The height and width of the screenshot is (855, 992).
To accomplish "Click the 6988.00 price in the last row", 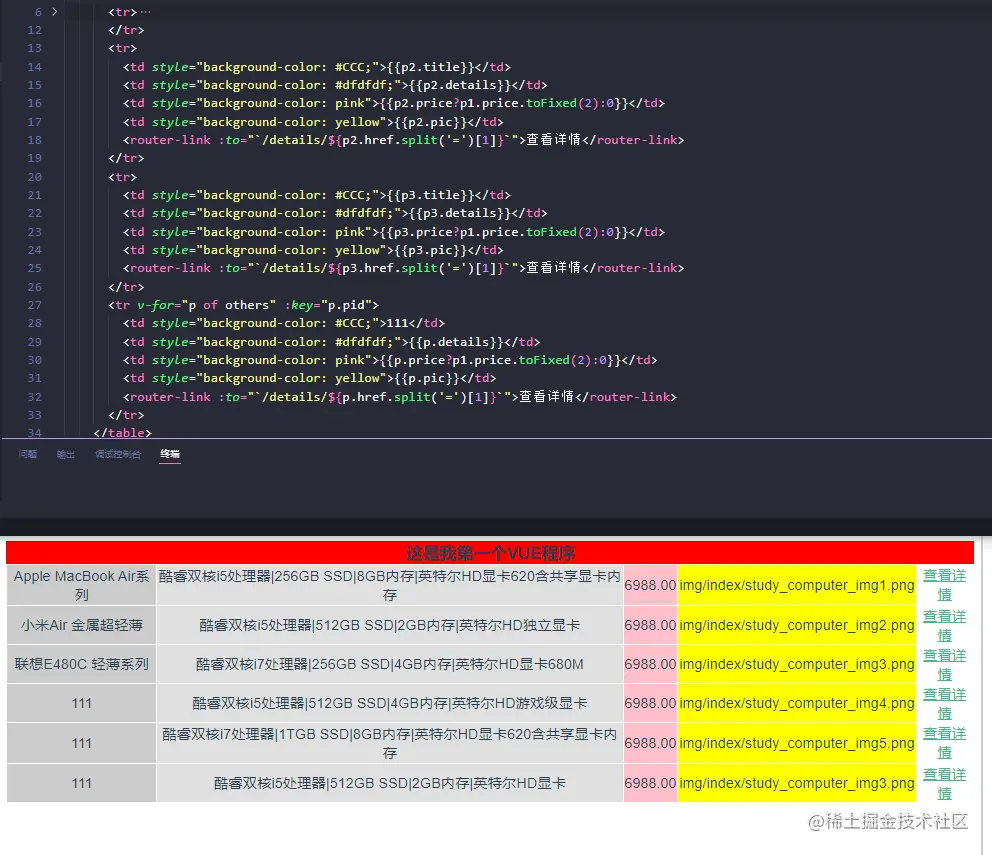I will coord(650,783).
